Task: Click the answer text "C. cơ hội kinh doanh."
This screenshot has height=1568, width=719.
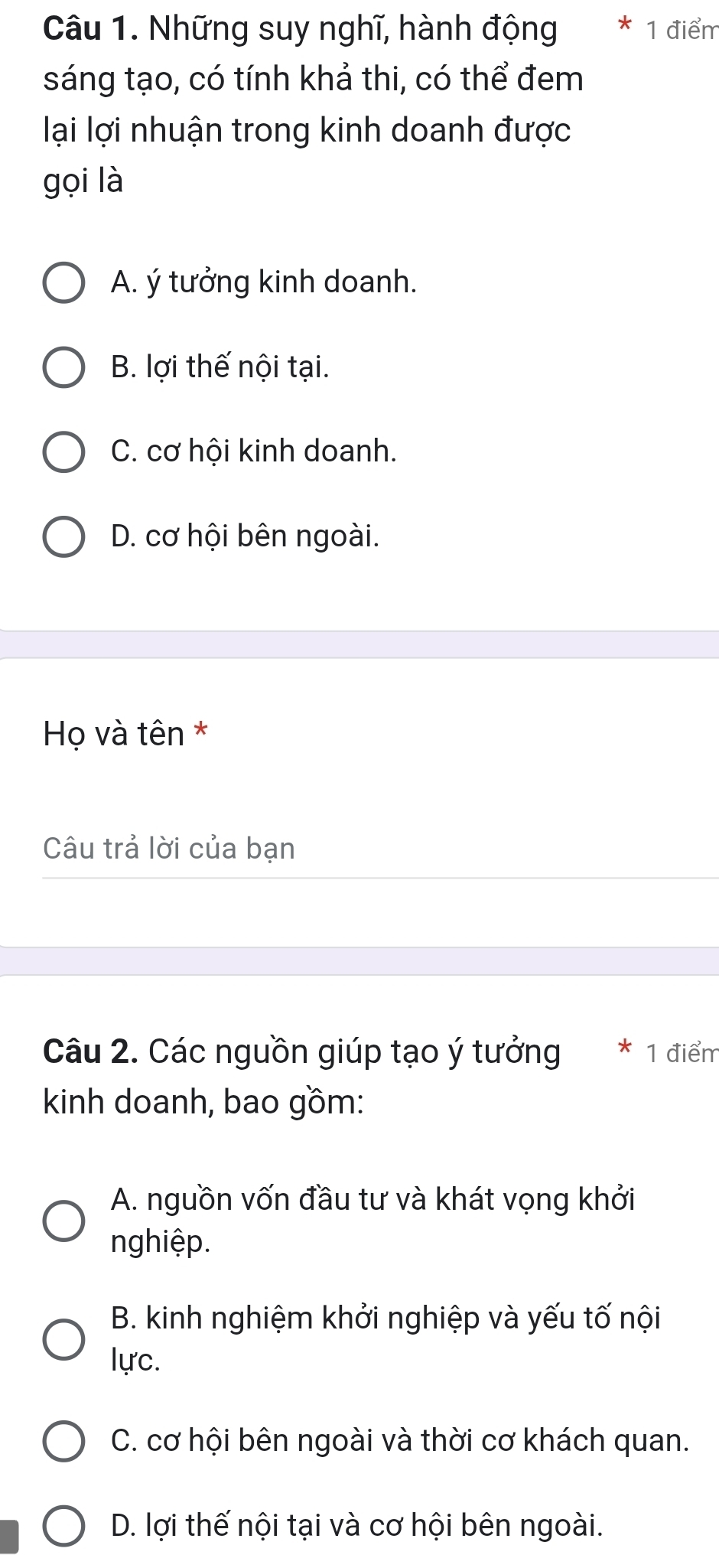Action: (254, 451)
